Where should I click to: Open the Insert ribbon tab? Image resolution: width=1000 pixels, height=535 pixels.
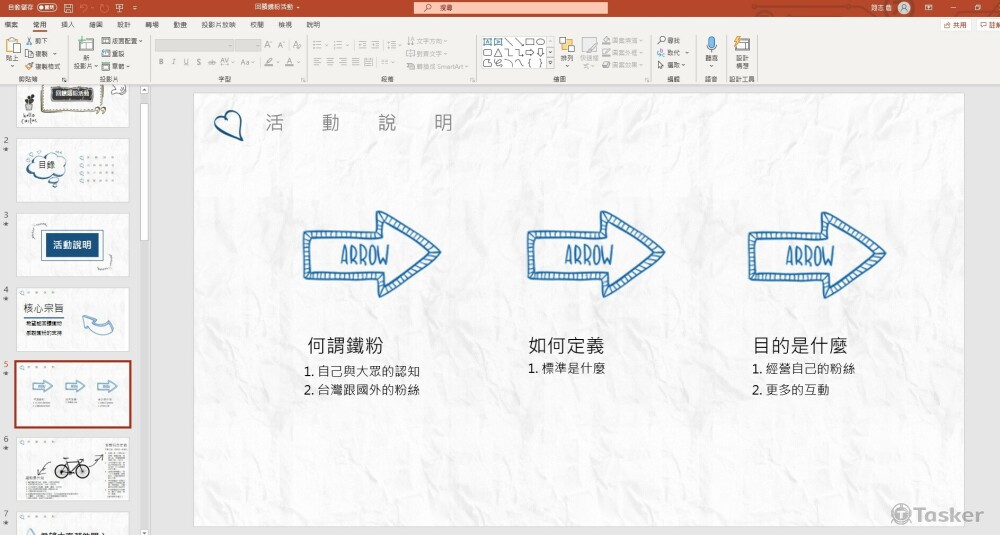[x=67, y=23]
